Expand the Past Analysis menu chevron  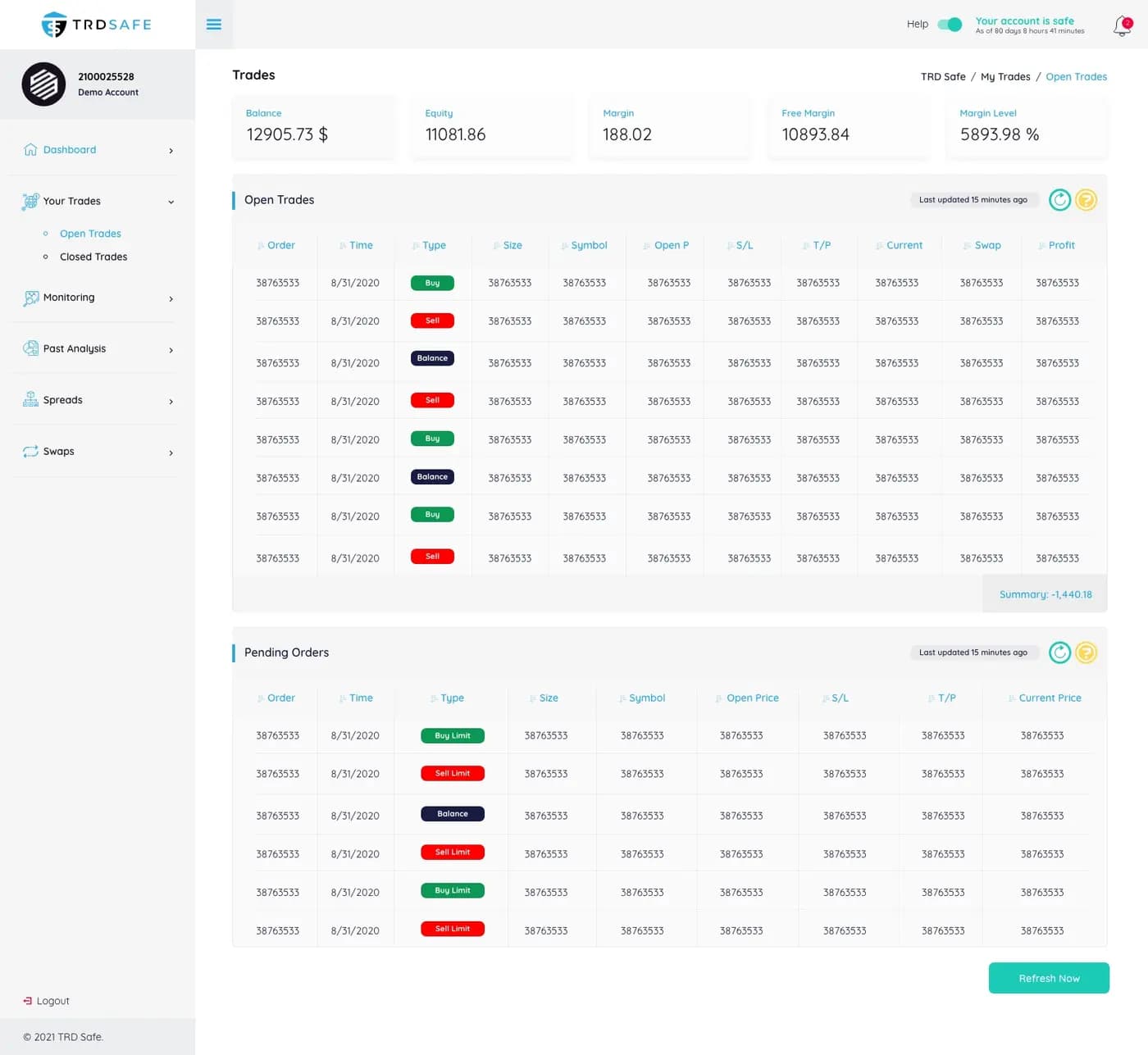171,350
